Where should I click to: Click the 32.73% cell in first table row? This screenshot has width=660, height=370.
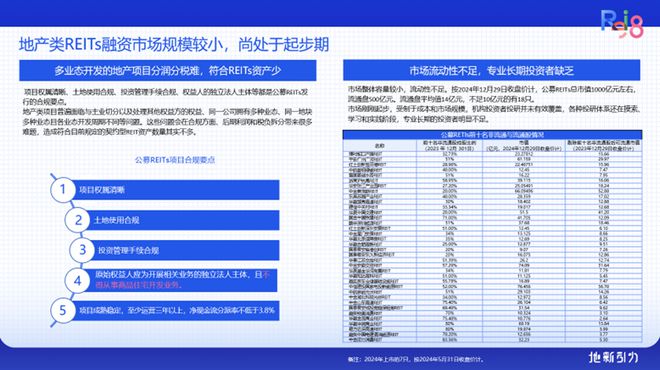click(450, 154)
